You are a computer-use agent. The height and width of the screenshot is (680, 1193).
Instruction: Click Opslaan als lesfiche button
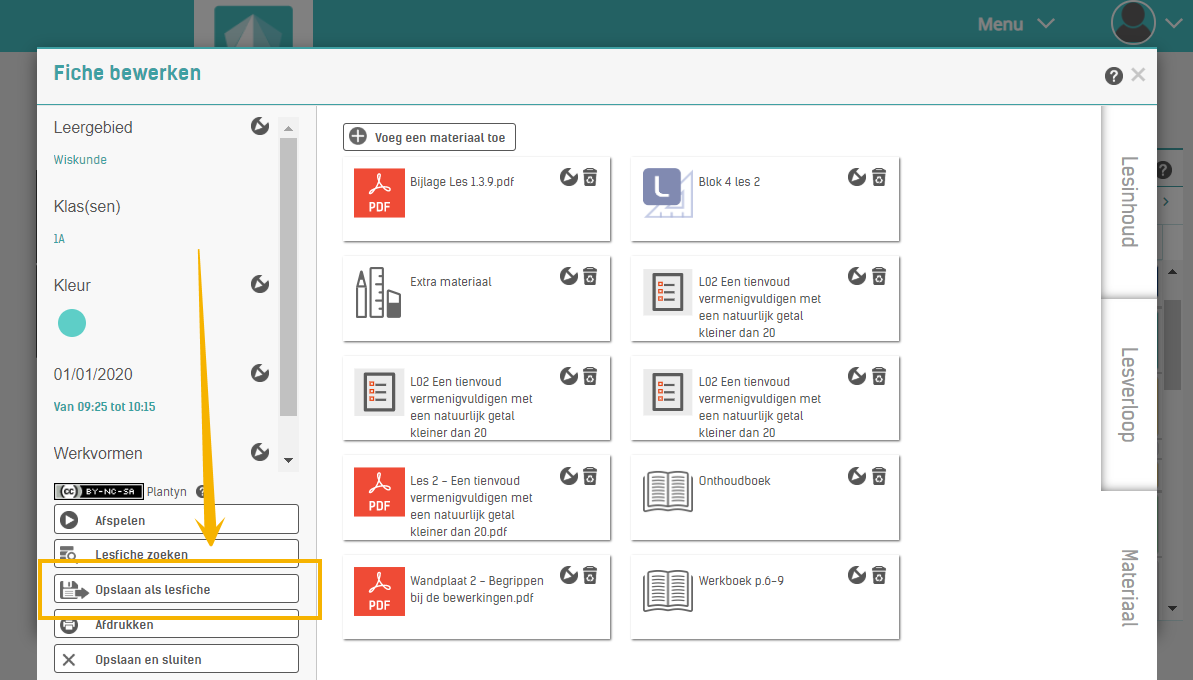pos(176,589)
